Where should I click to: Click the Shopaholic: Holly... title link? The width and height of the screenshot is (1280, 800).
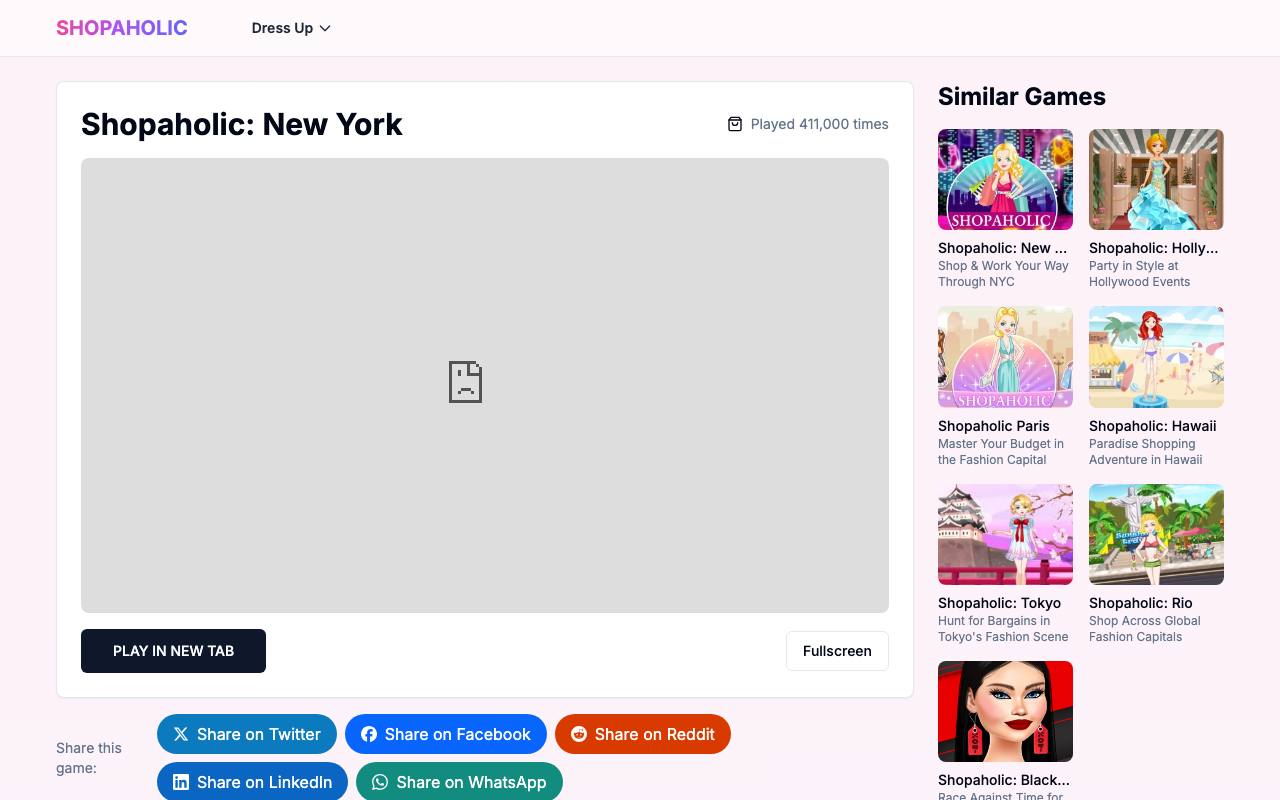[x=1154, y=248]
